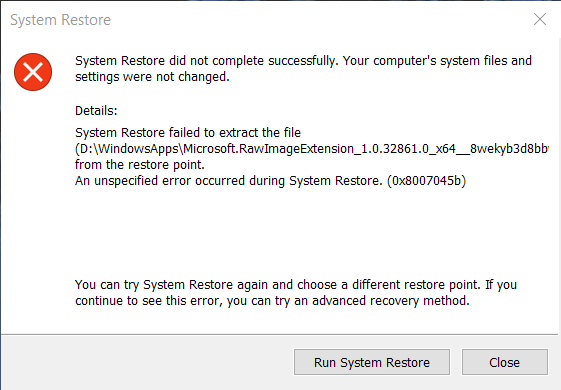
Task: Click the error code (0x8007045b)
Action: pyautogui.click(x=426, y=181)
